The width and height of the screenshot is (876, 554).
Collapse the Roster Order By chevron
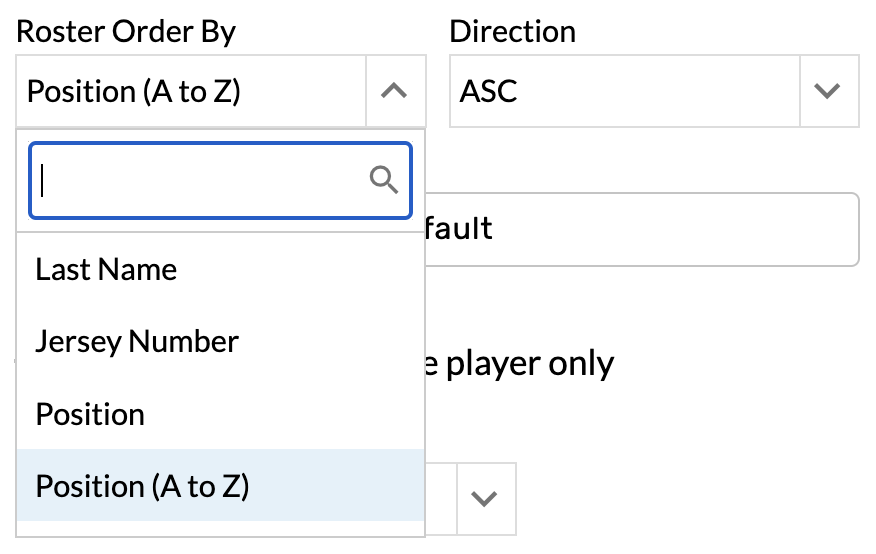[395, 92]
